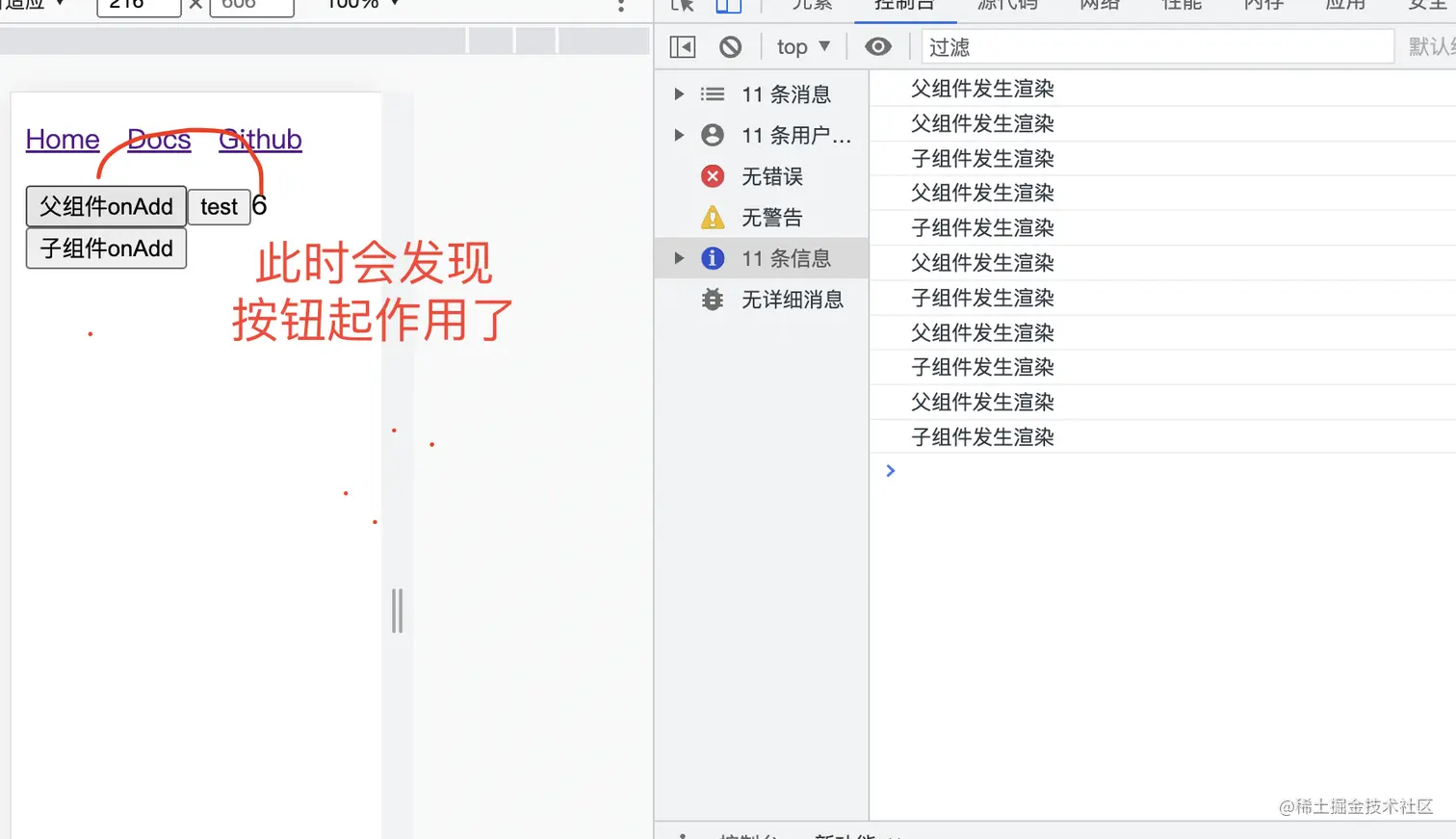Open the top frame context dropdown
Image resolution: width=1456 pixels, height=839 pixels.
pos(802,45)
